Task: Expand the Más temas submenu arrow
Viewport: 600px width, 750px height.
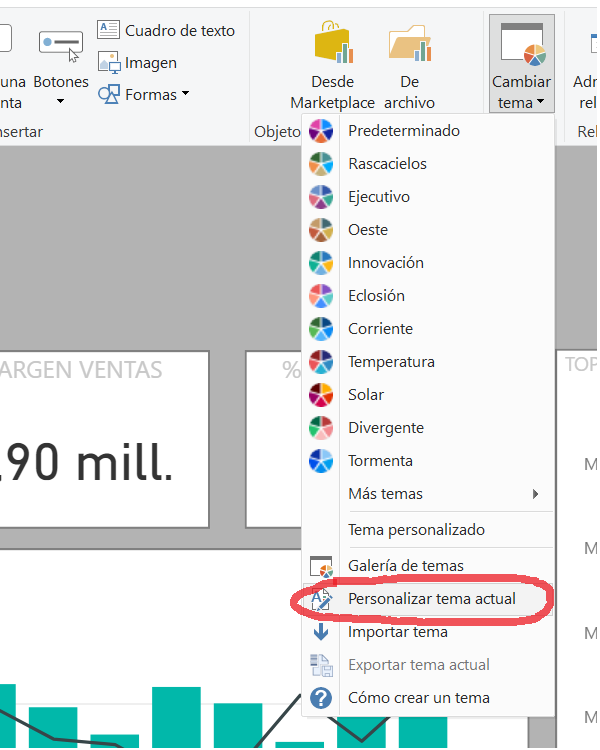Action: [535, 494]
